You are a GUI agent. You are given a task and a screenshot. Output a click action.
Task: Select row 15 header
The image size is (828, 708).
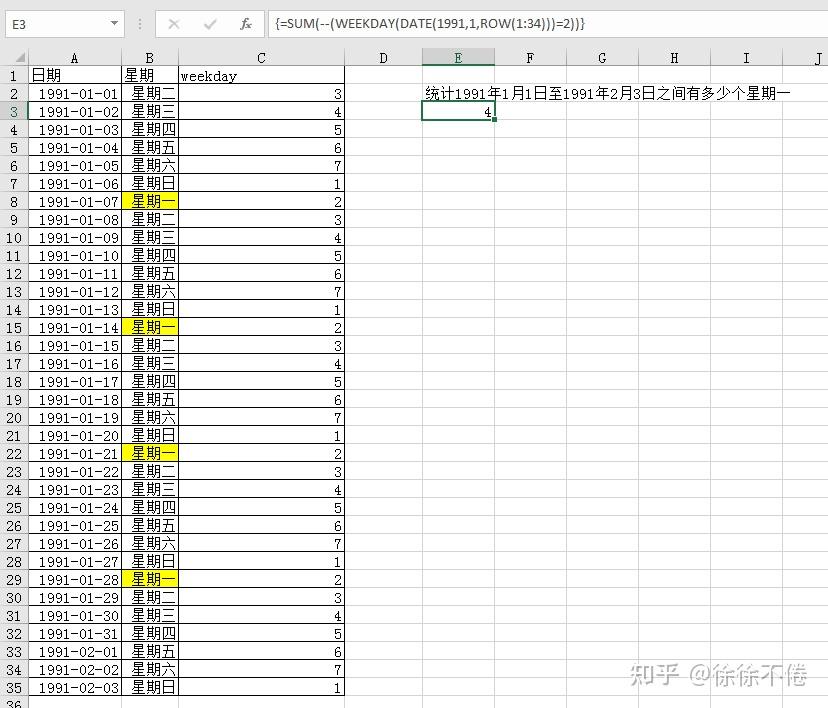pos(14,328)
